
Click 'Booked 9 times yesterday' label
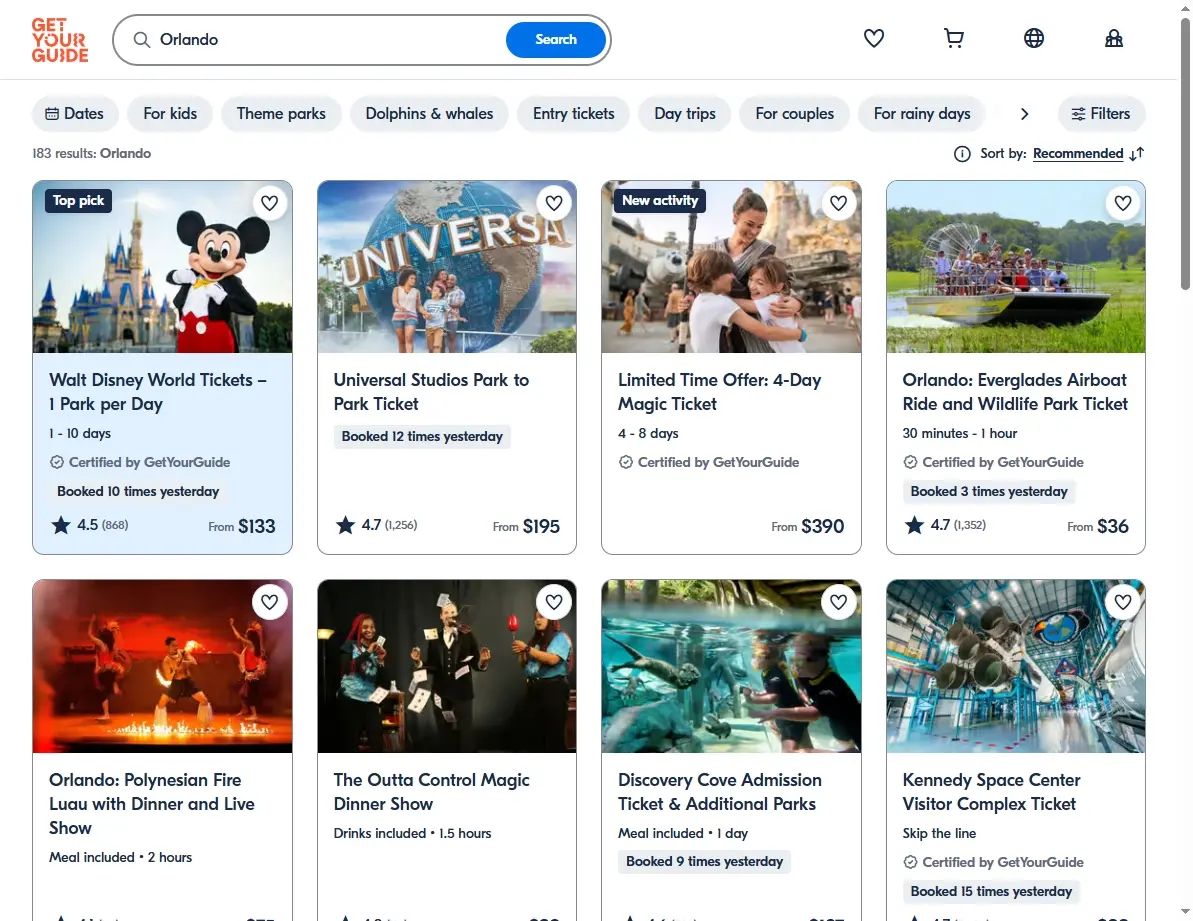[x=704, y=862]
